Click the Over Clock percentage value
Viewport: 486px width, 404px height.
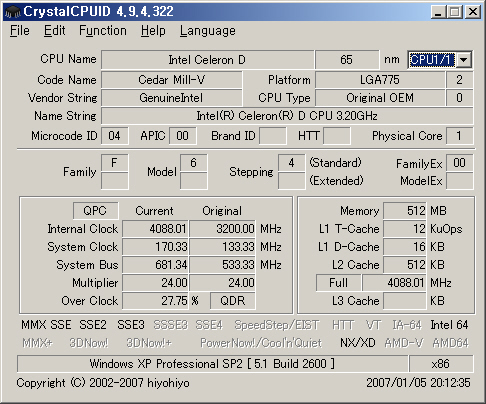click(x=155, y=301)
